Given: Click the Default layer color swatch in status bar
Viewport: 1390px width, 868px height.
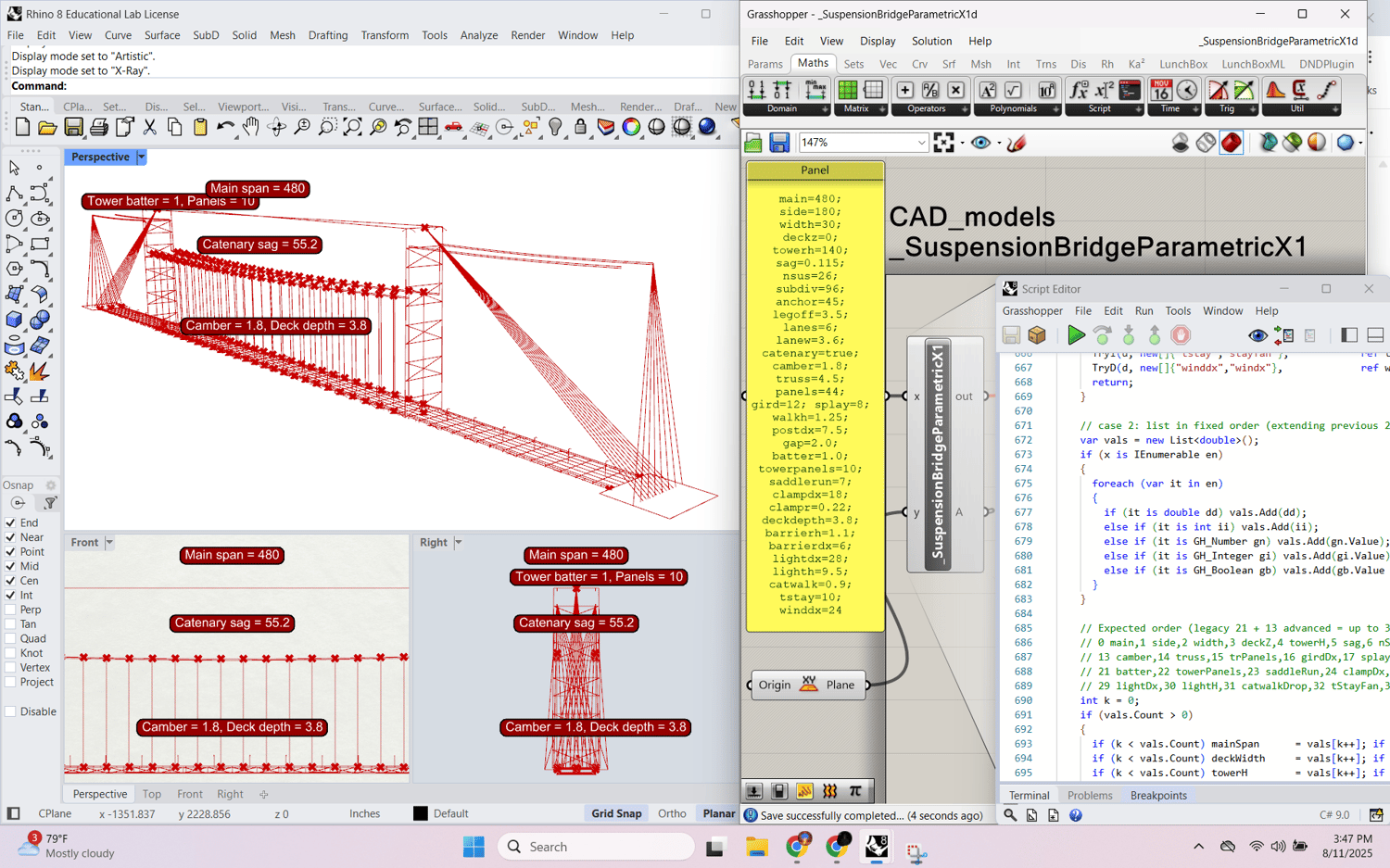Looking at the screenshot, I should click(x=421, y=813).
